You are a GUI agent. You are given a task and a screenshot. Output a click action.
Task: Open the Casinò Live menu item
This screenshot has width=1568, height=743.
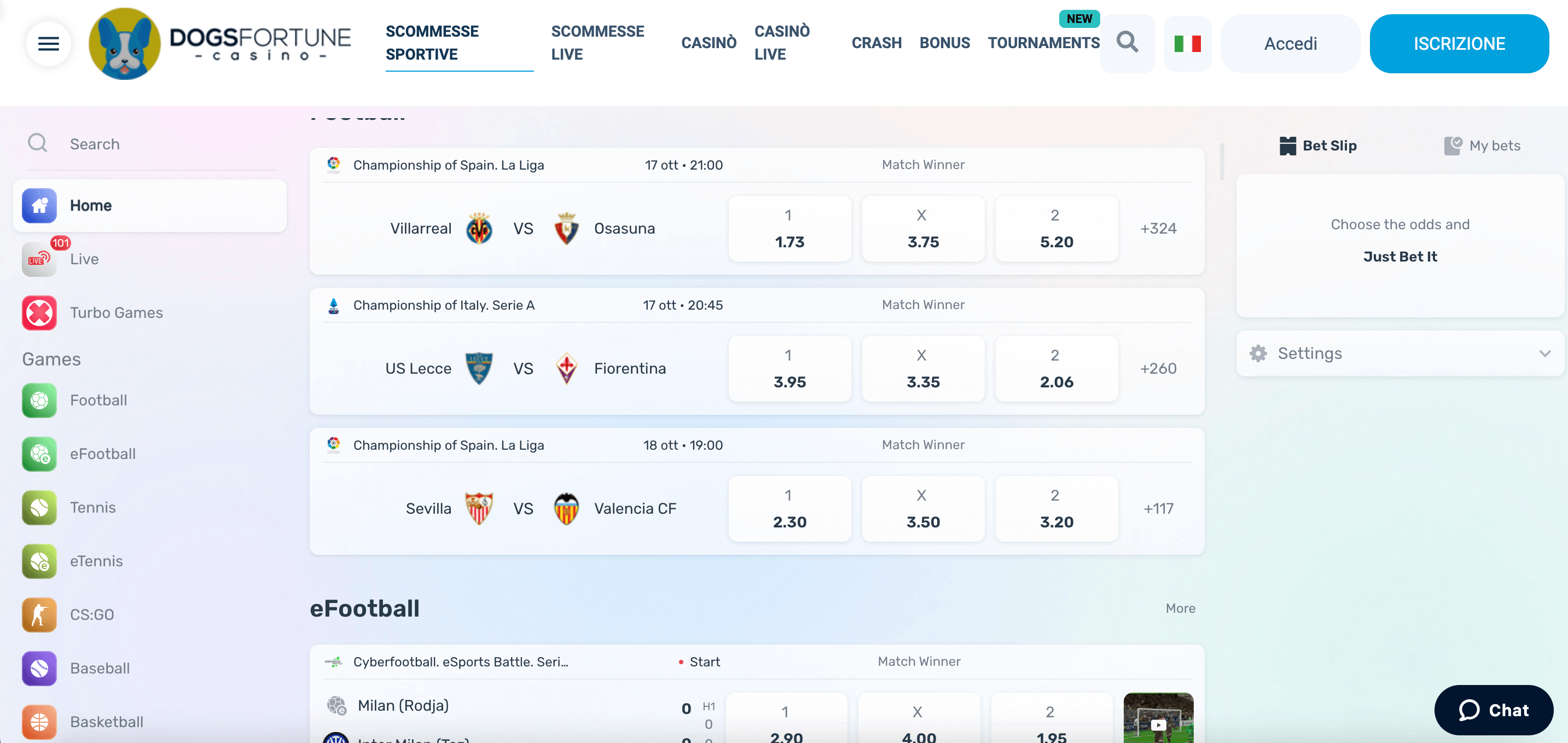783,43
